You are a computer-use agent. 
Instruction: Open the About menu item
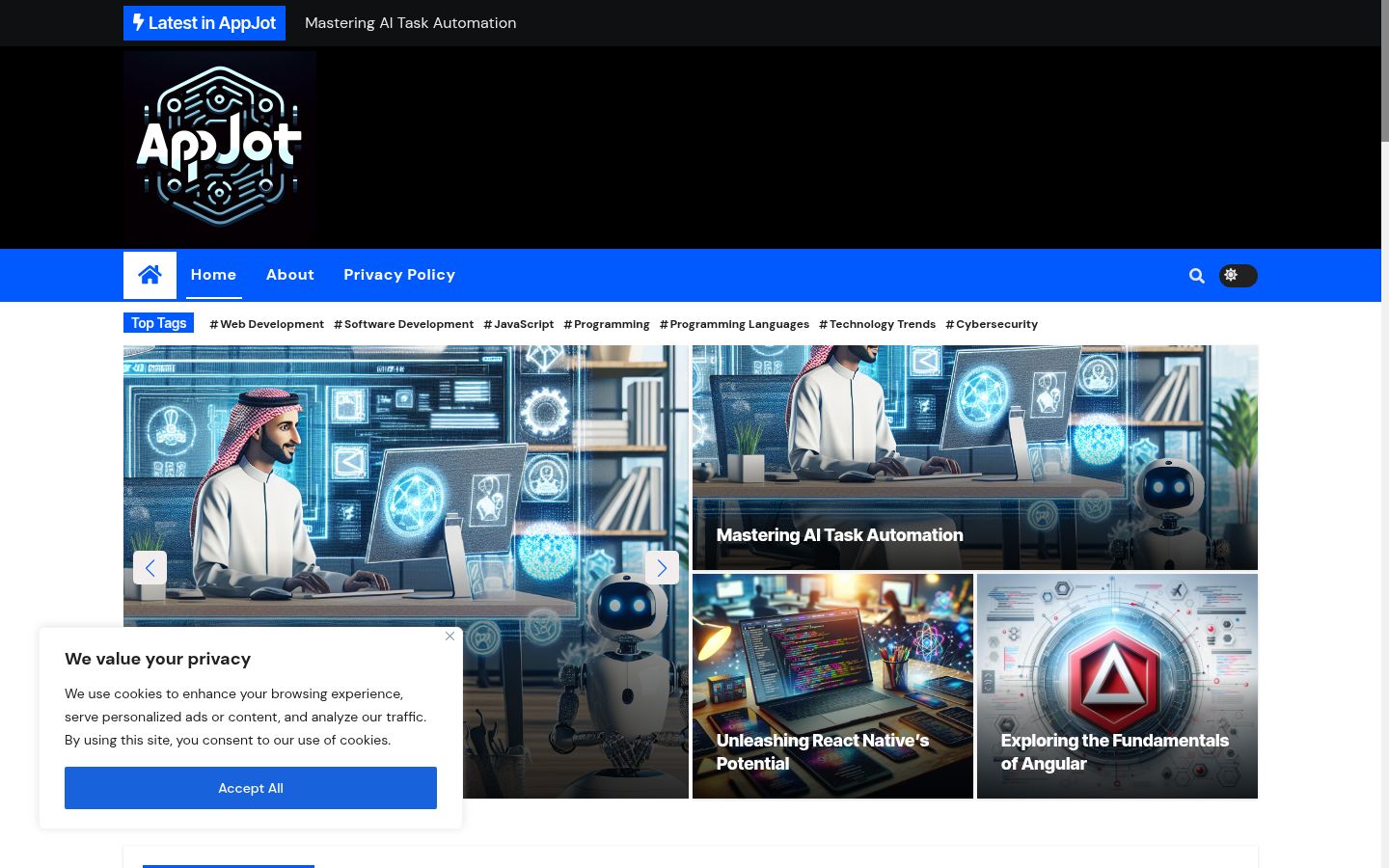click(290, 275)
